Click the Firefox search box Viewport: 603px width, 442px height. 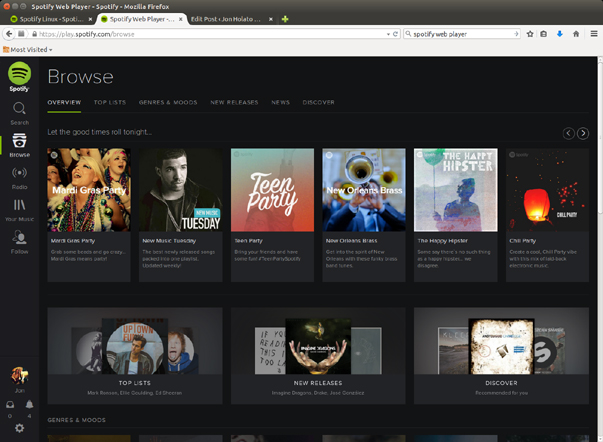pyautogui.click(x=463, y=34)
